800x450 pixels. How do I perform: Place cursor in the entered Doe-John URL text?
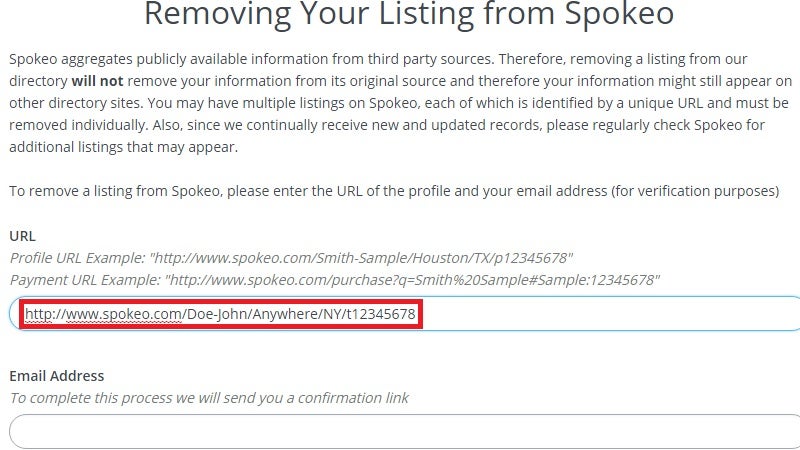pyautogui.click(x=220, y=314)
